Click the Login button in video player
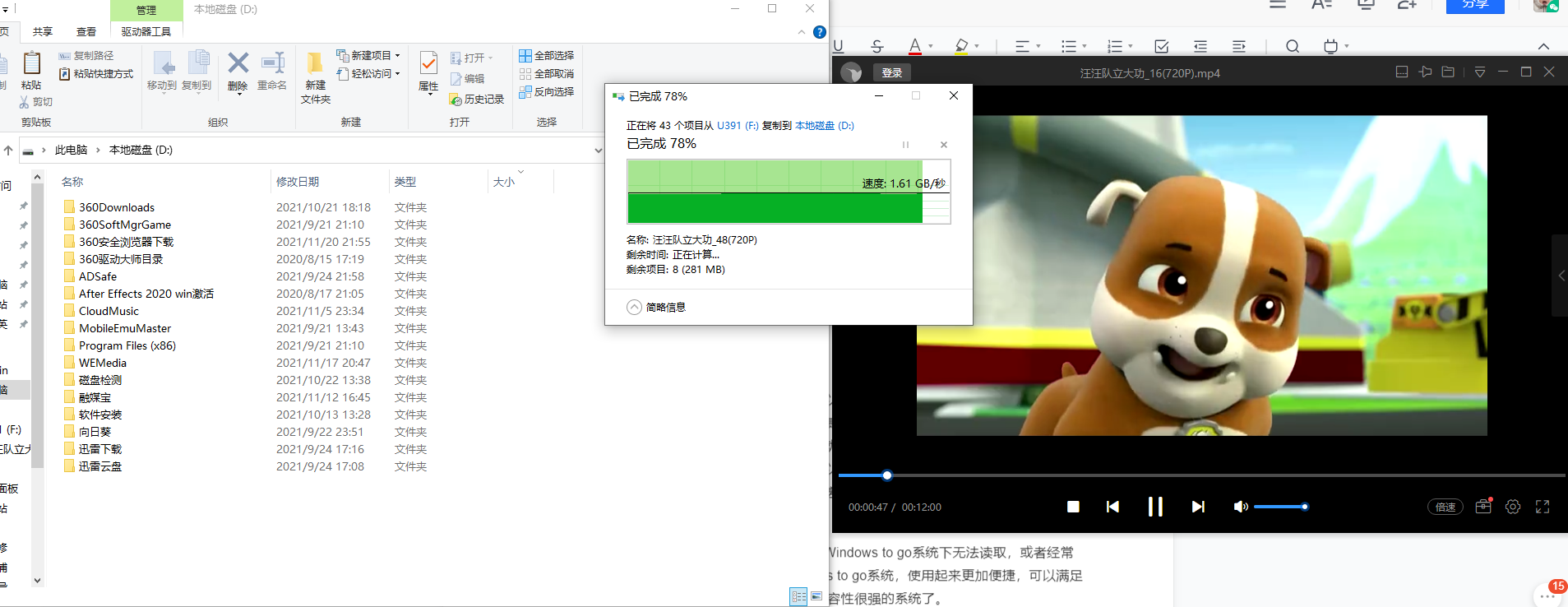The width and height of the screenshot is (1568, 607). pyautogui.click(x=892, y=72)
